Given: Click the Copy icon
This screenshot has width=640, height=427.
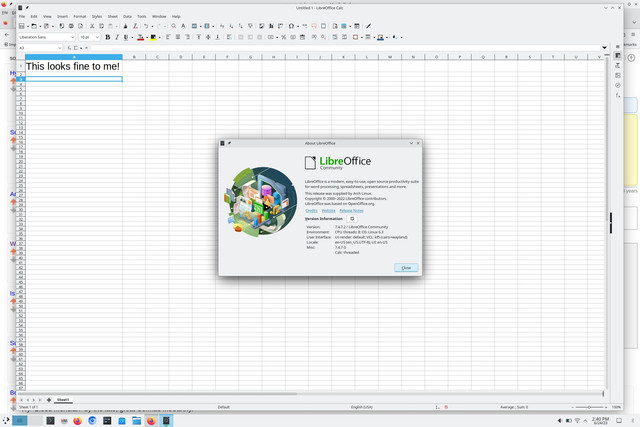Looking at the screenshot, I should 101,26.
